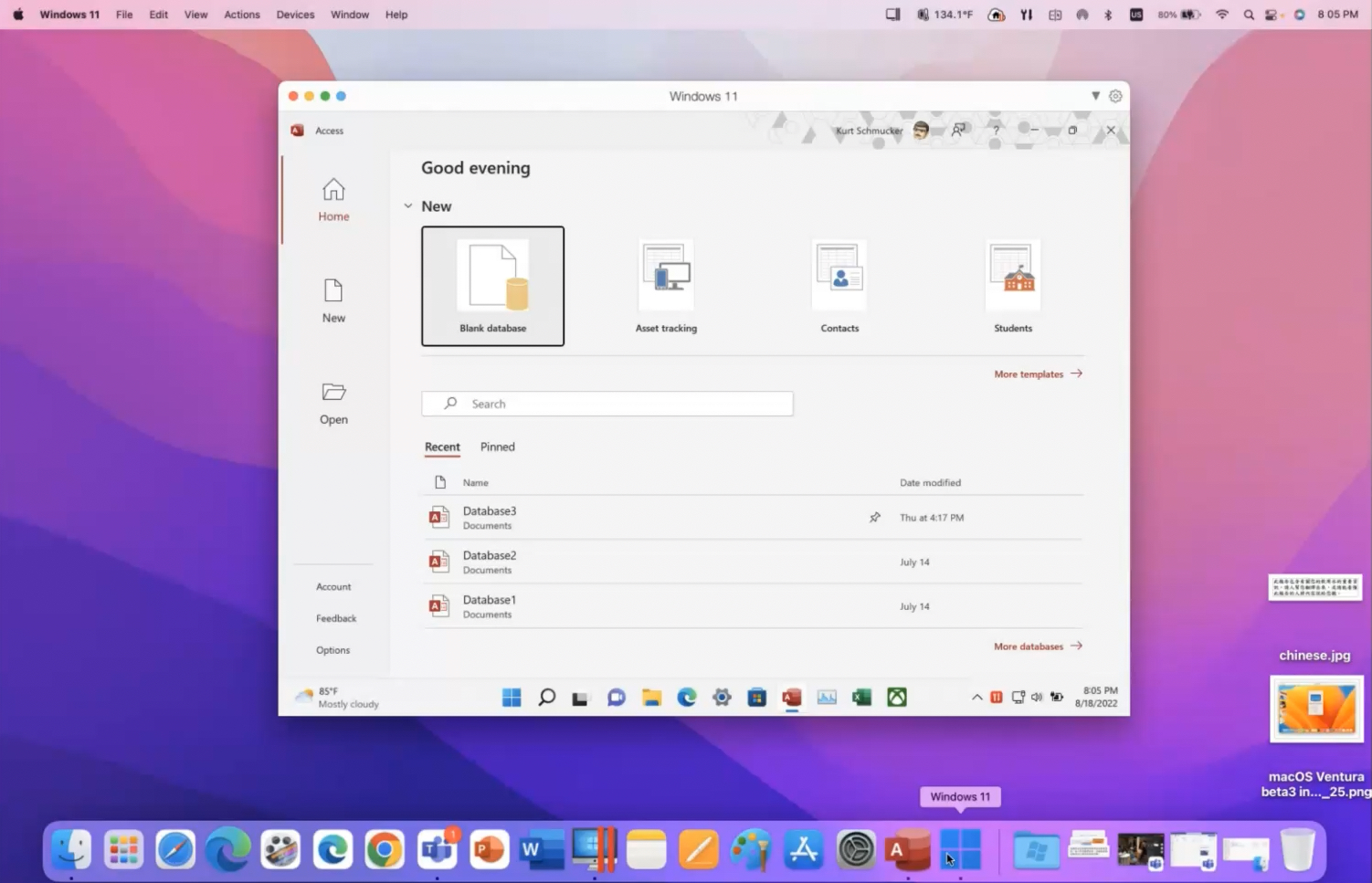Viewport: 1372px width, 883px height.
Task: Open File Explorer from the Windows taskbar
Action: [651, 698]
